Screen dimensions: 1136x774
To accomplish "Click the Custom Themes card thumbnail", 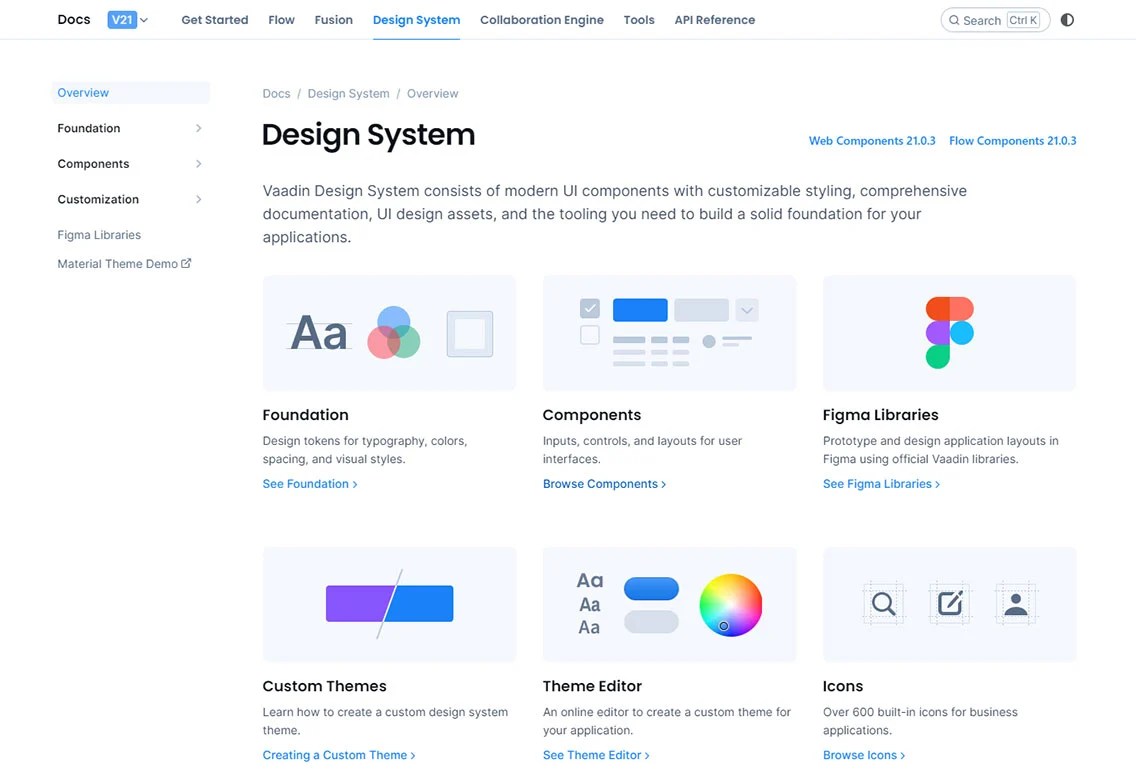I will coord(389,604).
